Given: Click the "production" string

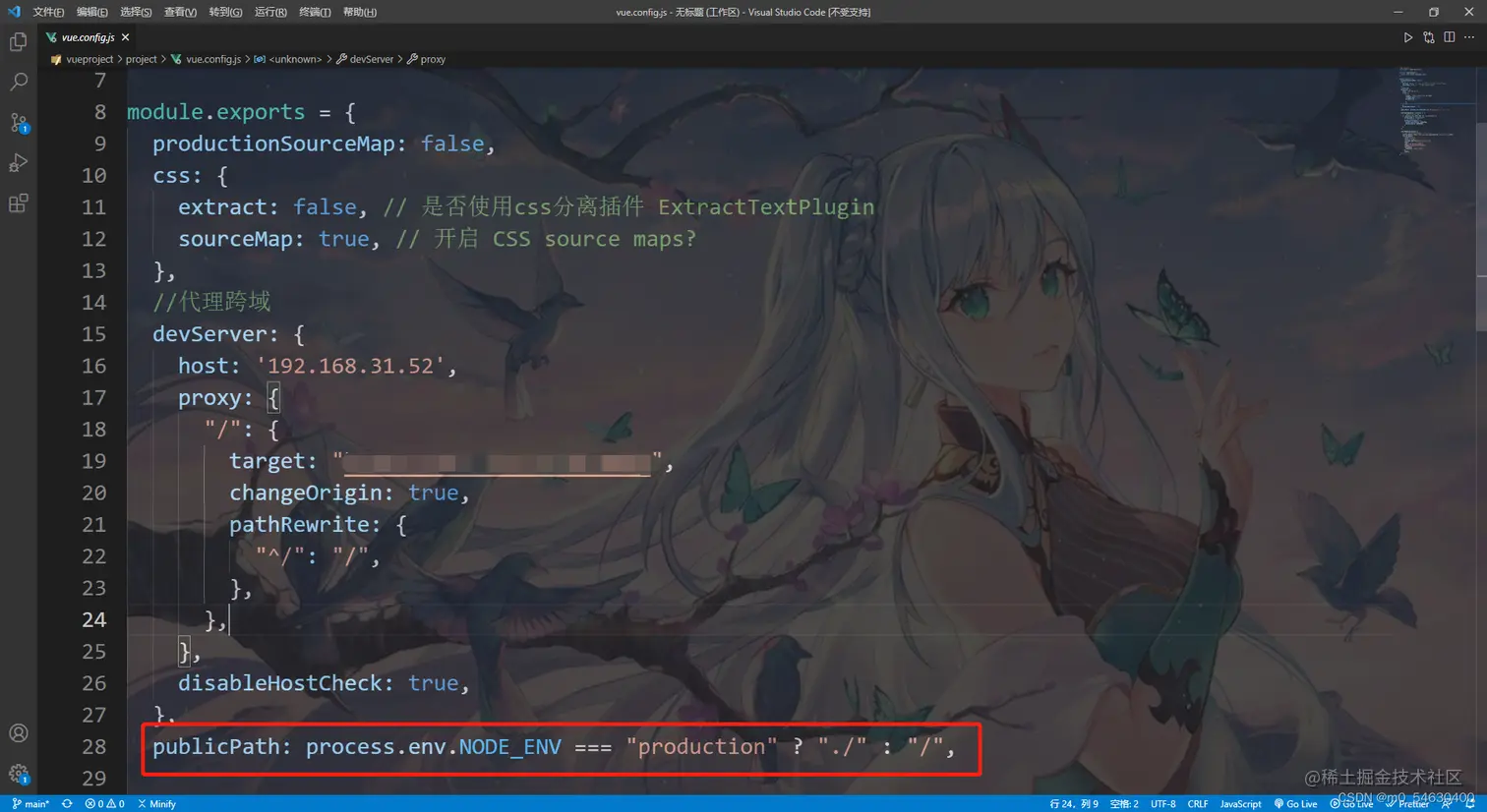Looking at the screenshot, I should click(x=701, y=746).
